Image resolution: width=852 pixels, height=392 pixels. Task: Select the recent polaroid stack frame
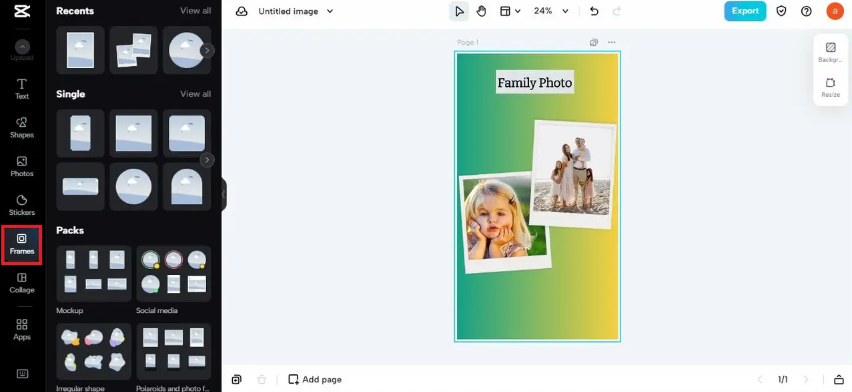(134, 50)
